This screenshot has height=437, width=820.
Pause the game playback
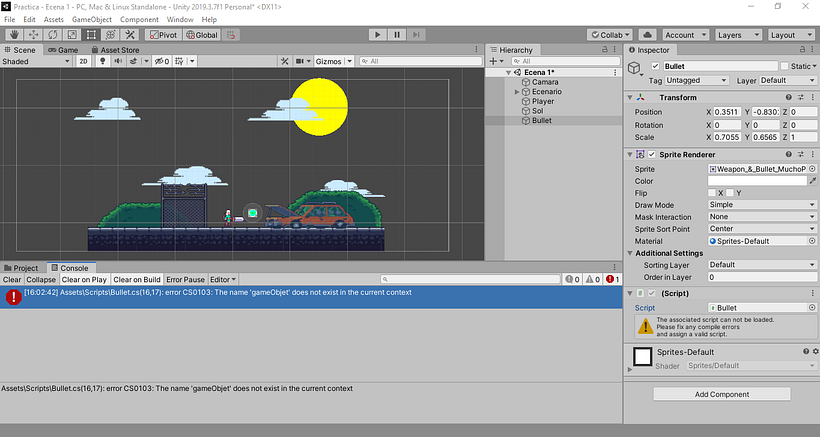point(397,34)
